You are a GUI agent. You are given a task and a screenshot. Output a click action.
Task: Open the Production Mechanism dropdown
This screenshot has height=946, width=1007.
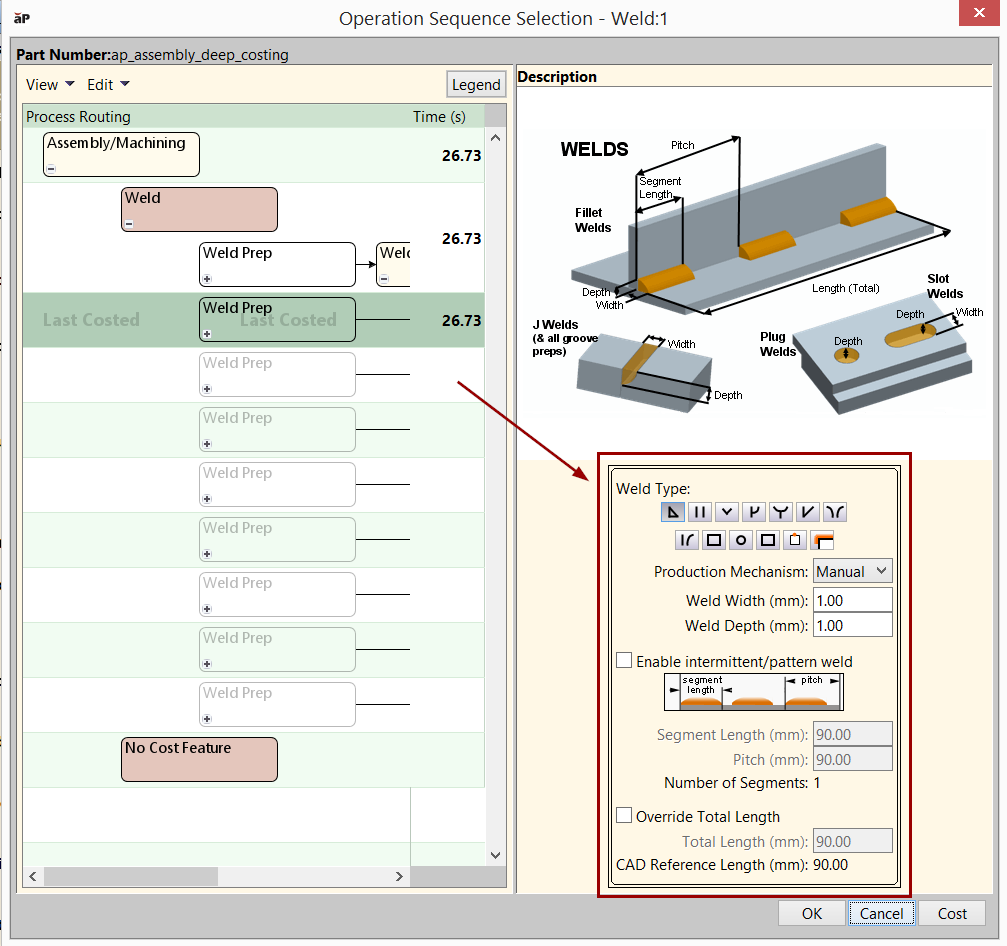pyautogui.click(x=852, y=571)
